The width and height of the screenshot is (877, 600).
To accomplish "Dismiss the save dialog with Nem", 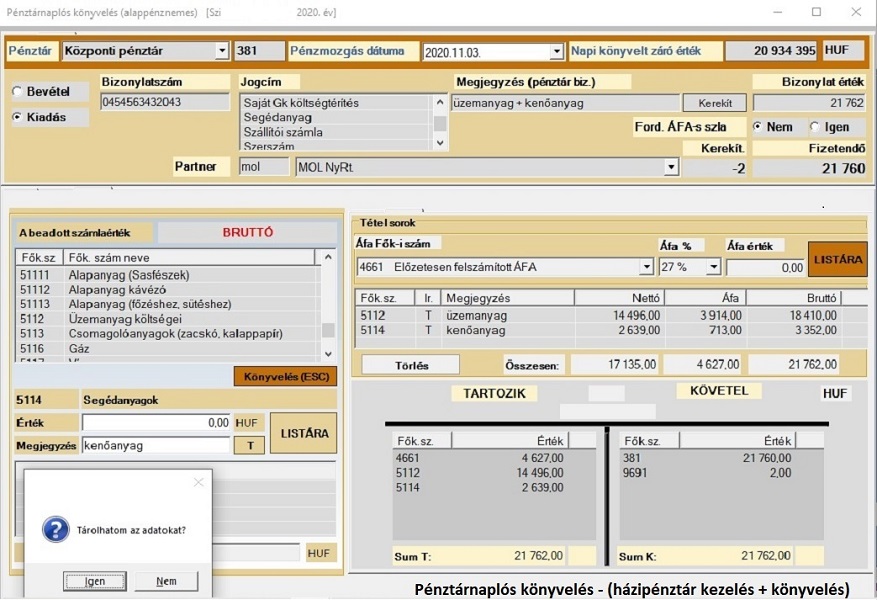I will coord(168,580).
